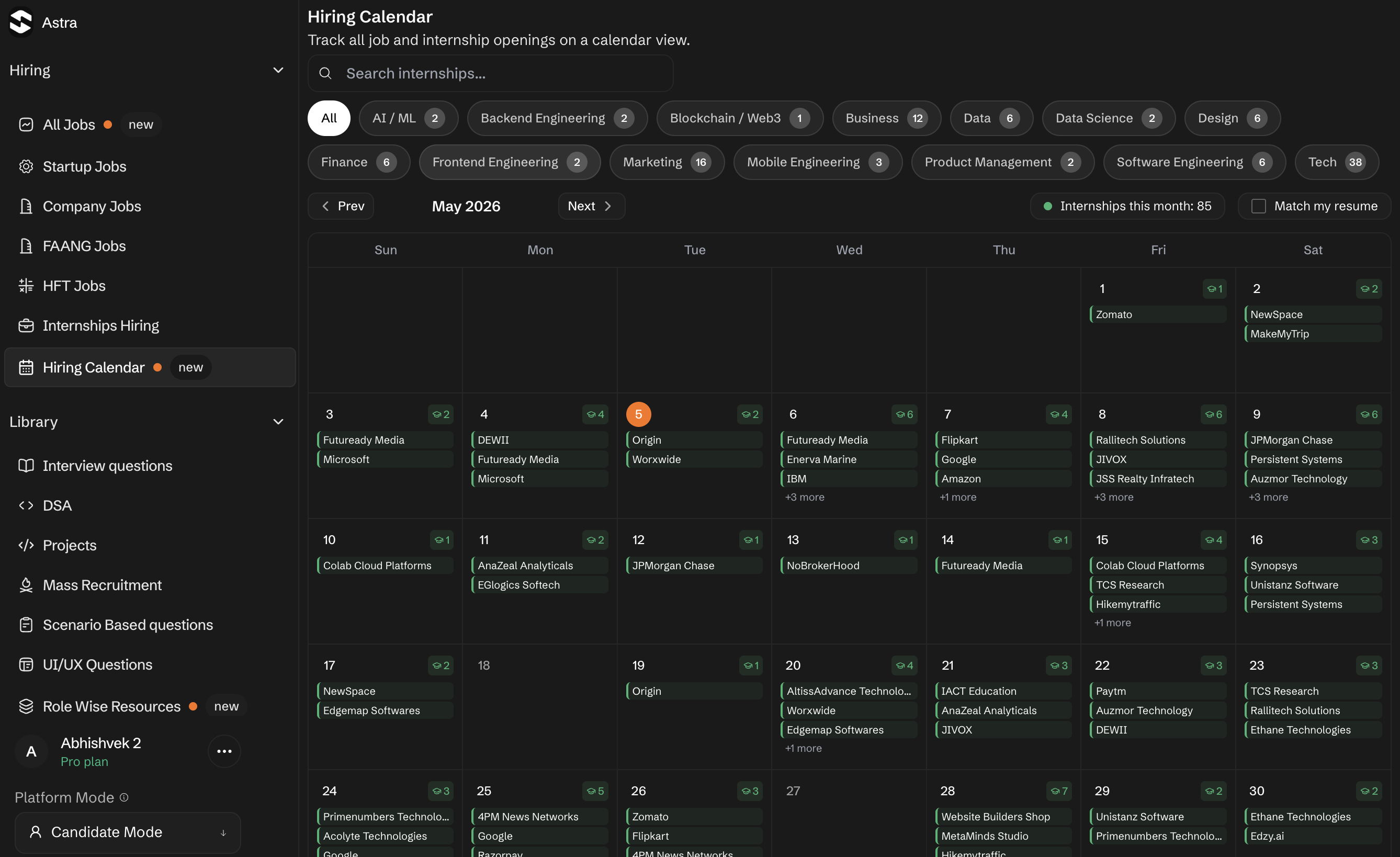Click the Astra logo icon
The width and height of the screenshot is (1400, 857).
(x=21, y=22)
